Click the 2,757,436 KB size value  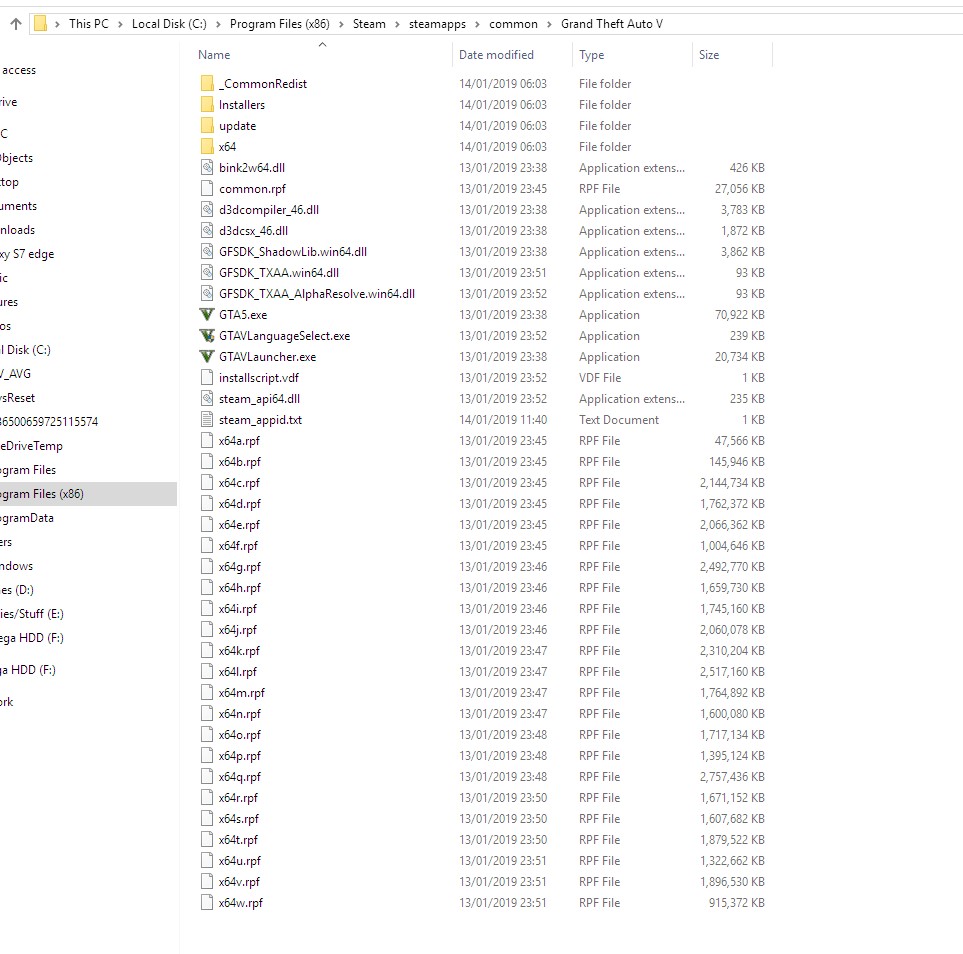point(732,776)
